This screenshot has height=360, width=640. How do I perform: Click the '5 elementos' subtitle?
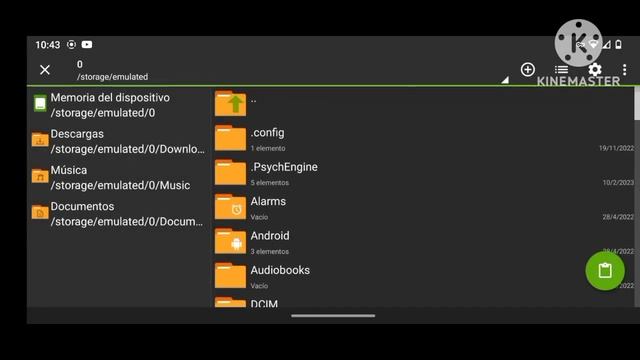pyautogui.click(x=269, y=182)
